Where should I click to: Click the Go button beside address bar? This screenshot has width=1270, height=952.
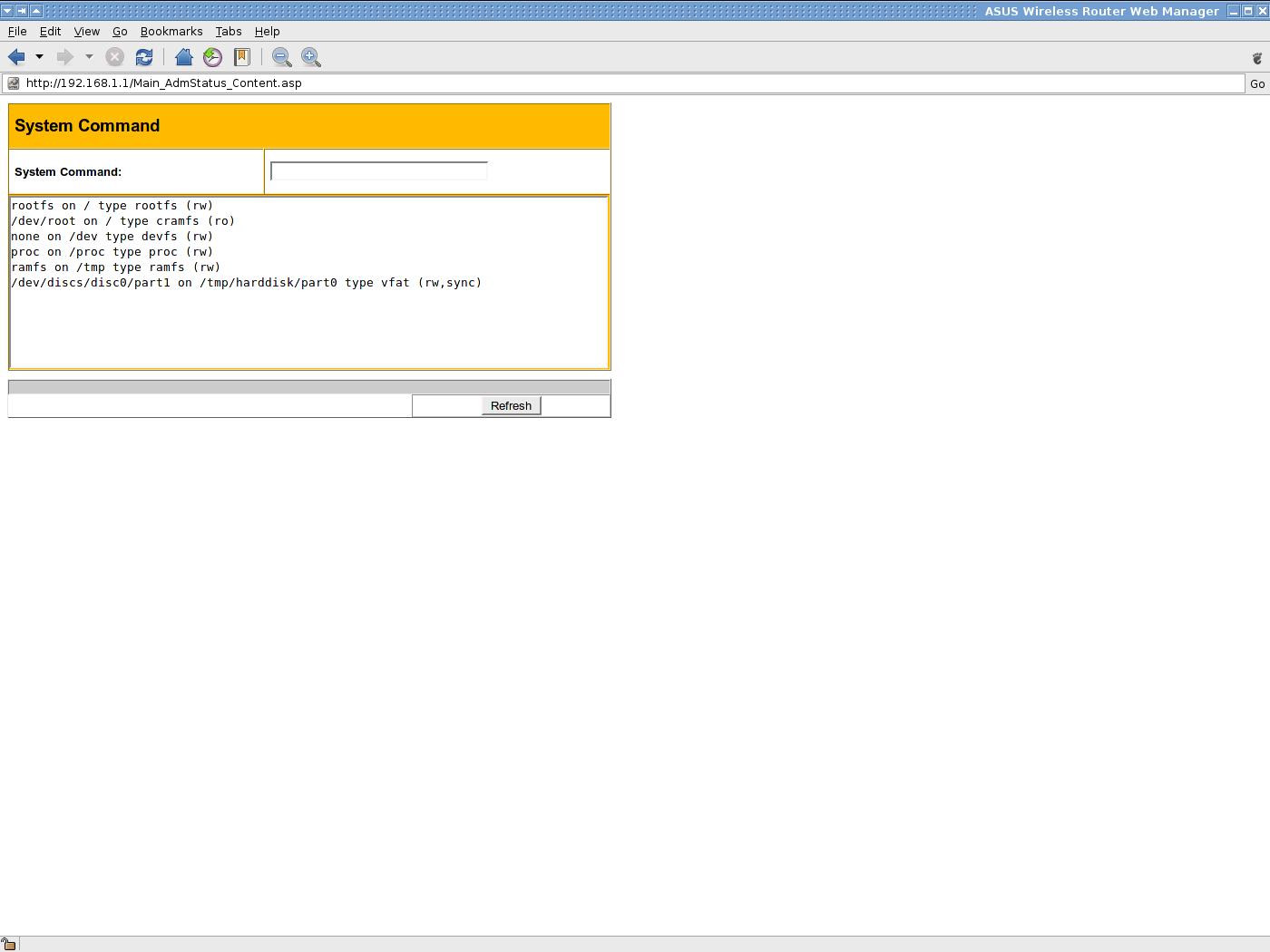click(x=1257, y=84)
